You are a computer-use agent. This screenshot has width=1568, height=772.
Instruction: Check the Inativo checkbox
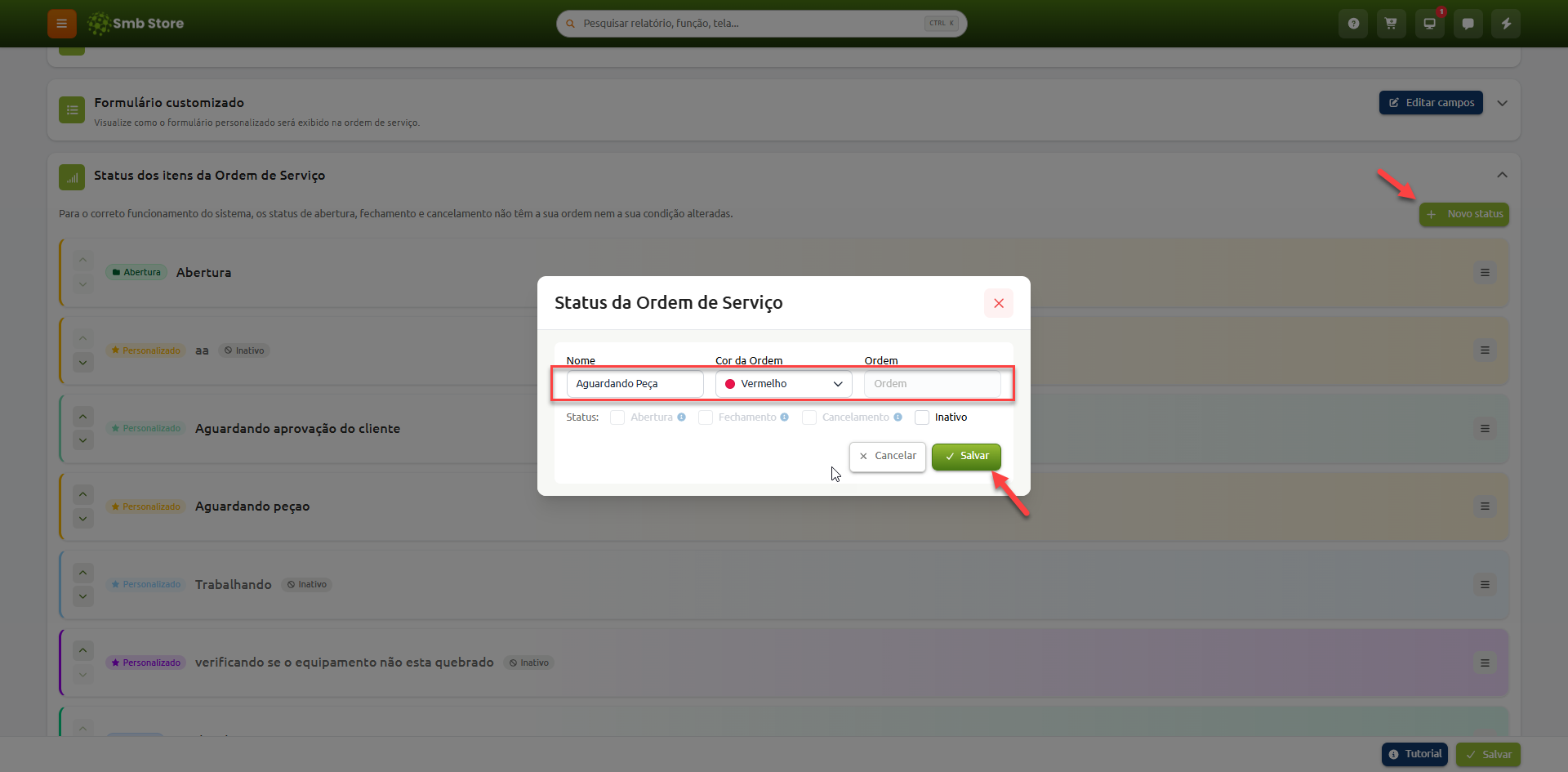922,417
